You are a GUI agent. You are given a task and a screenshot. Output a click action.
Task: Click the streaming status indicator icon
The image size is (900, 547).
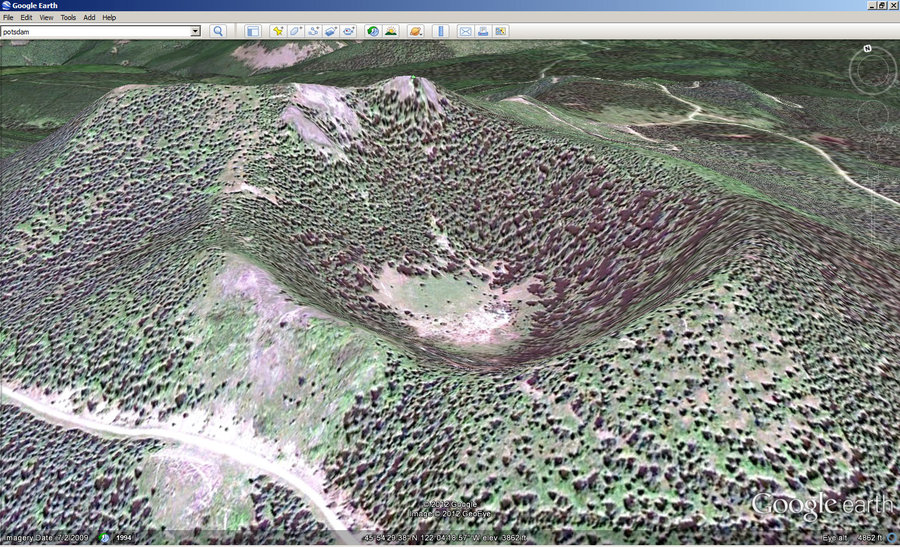point(892,538)
